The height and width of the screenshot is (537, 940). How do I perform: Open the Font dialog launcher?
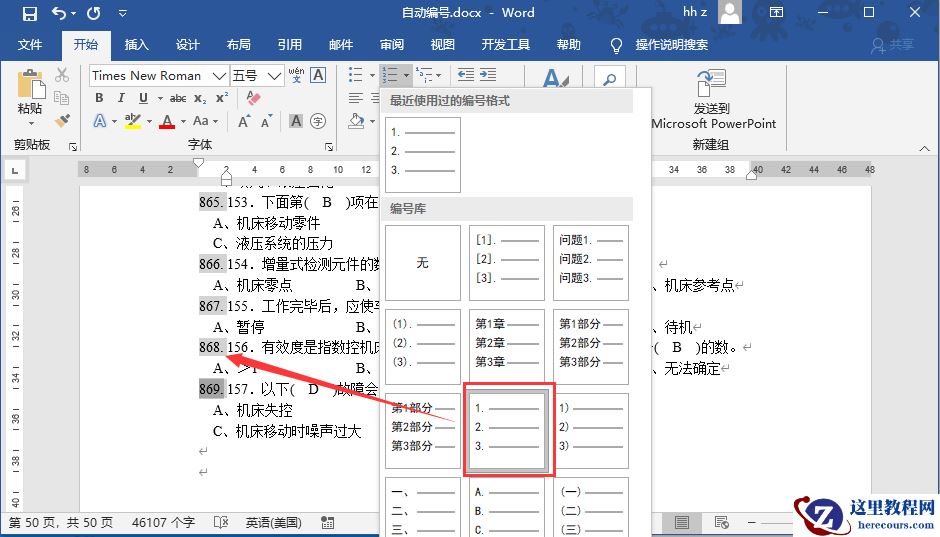[x=329, y=146]
